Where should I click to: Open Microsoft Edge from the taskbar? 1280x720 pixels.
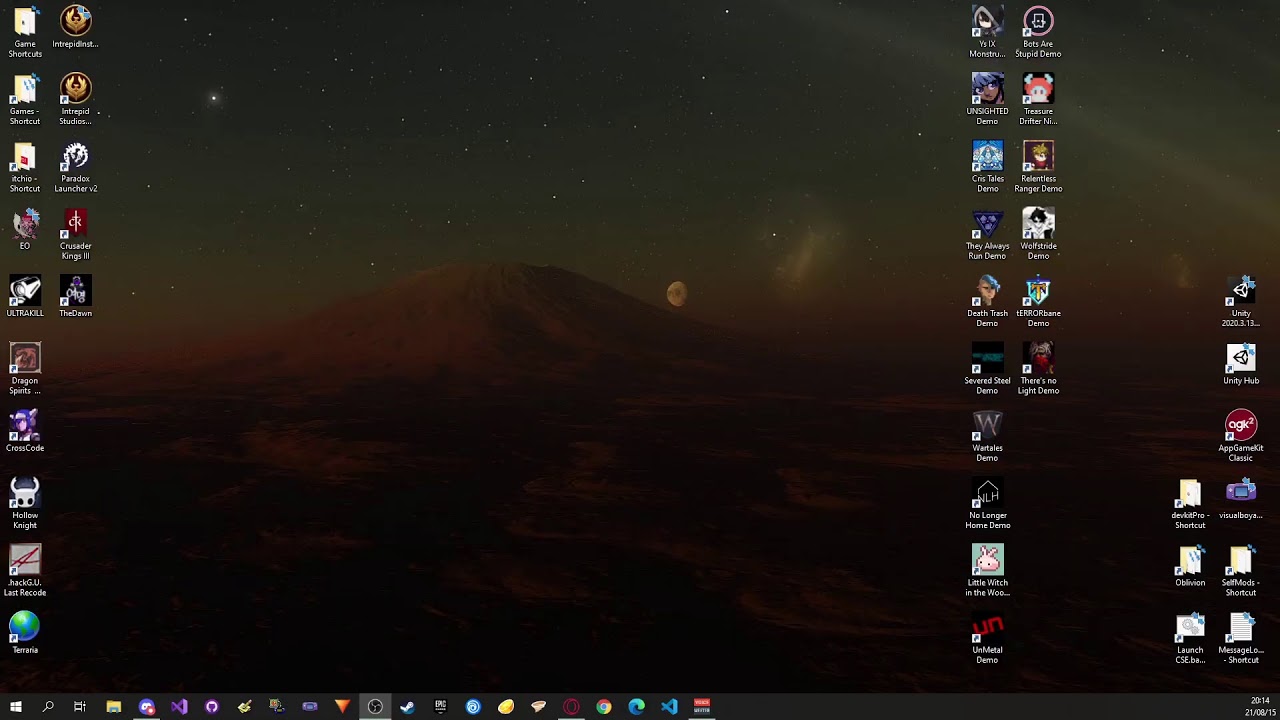click(x=636, y=706)
